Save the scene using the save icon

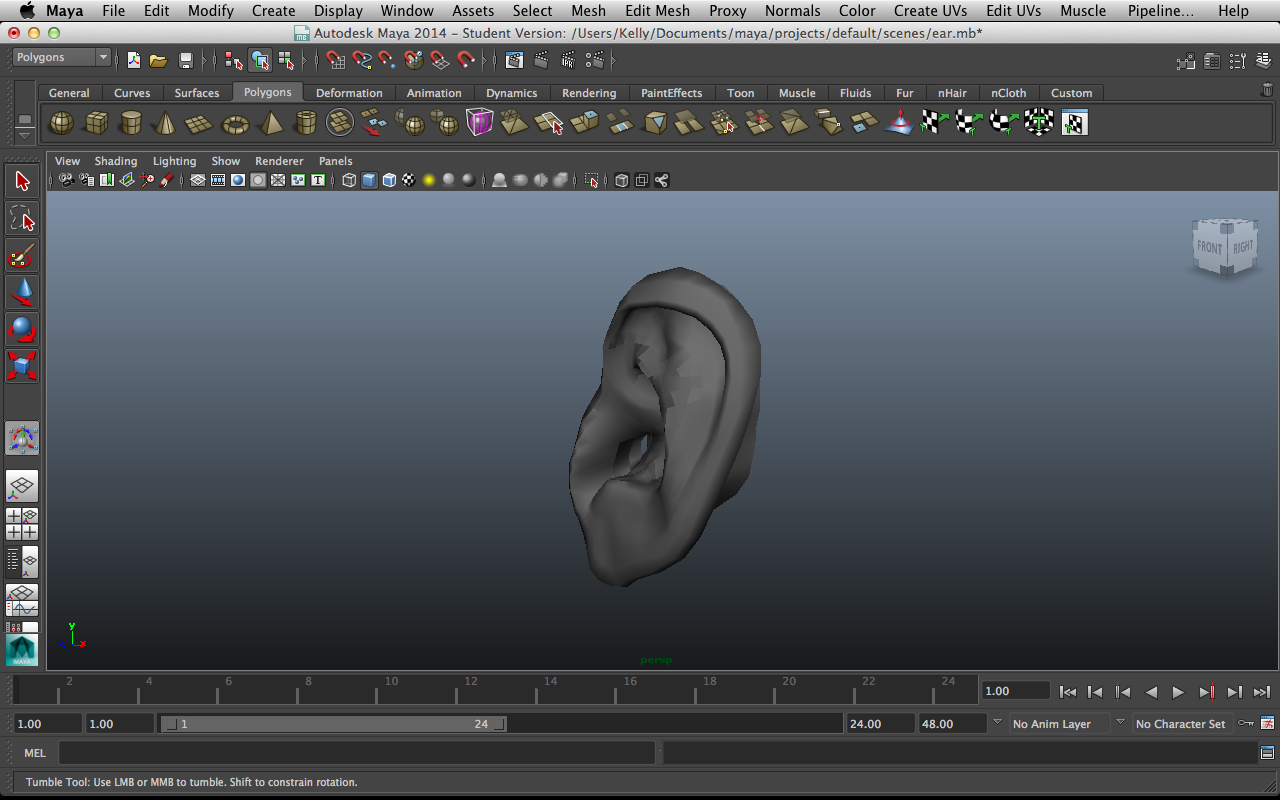(x=186, y=60)
